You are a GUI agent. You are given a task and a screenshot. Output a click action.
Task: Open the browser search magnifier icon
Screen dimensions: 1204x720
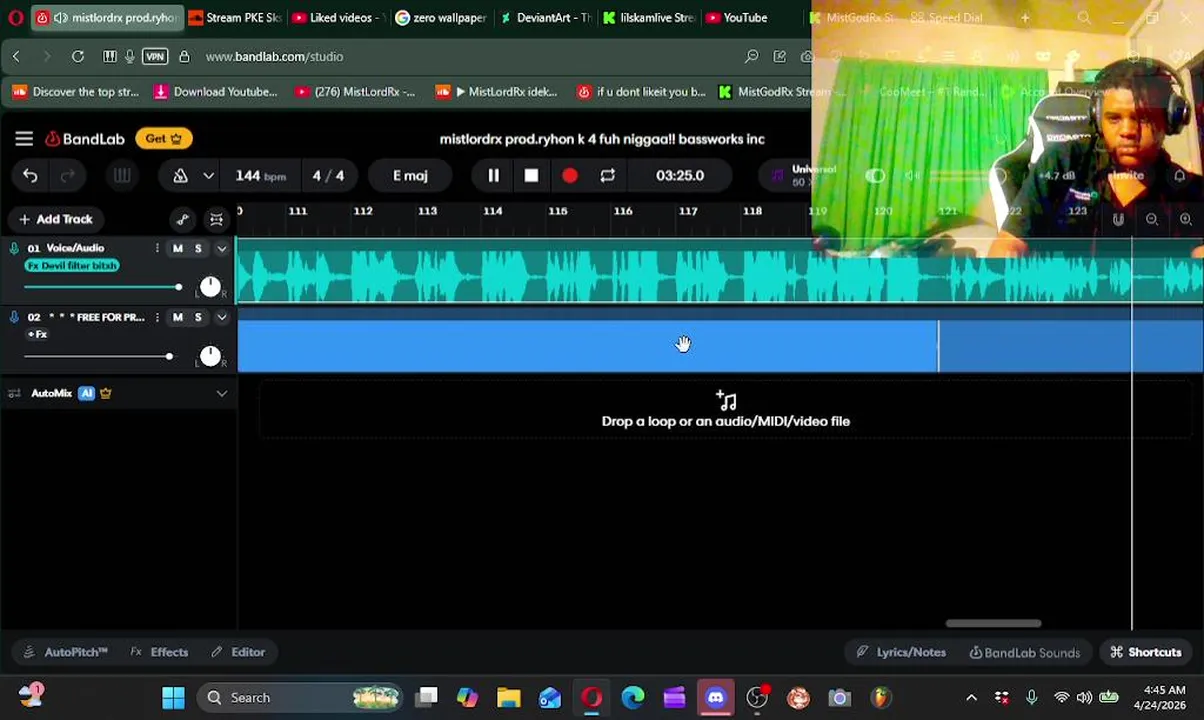click(751, 57)
